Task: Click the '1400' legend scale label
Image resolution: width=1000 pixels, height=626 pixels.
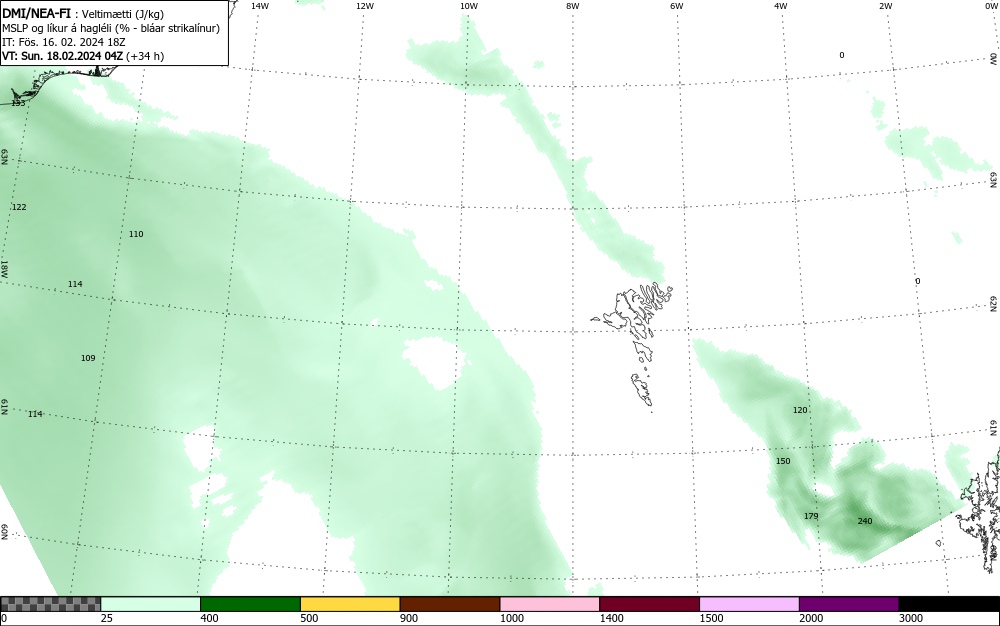Action: click(x=612, y=618)
